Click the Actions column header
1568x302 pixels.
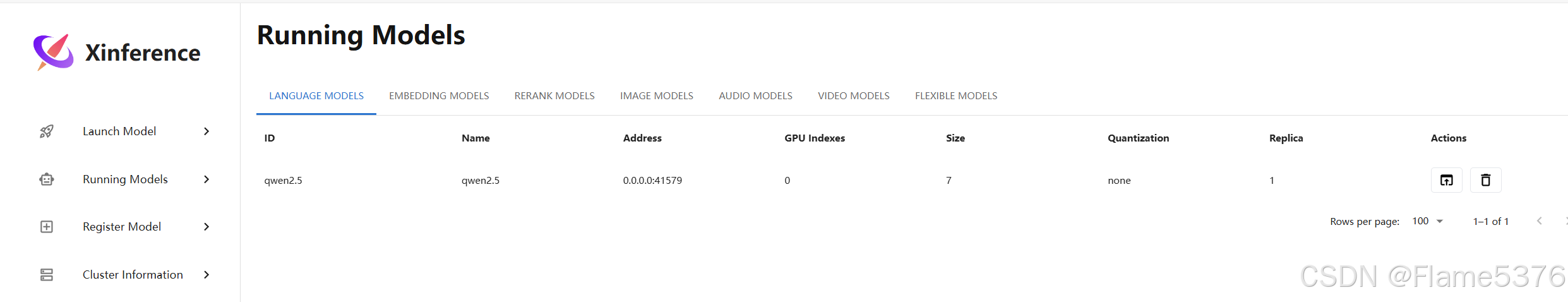click(1449, 138)
